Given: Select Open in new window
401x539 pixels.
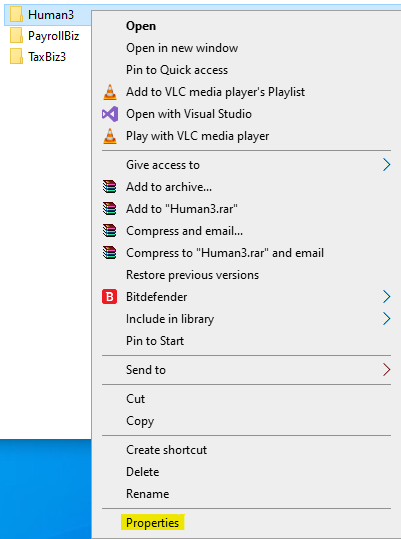Looking at the screenshot, I should pyautogui.click(x=182, y=48).
